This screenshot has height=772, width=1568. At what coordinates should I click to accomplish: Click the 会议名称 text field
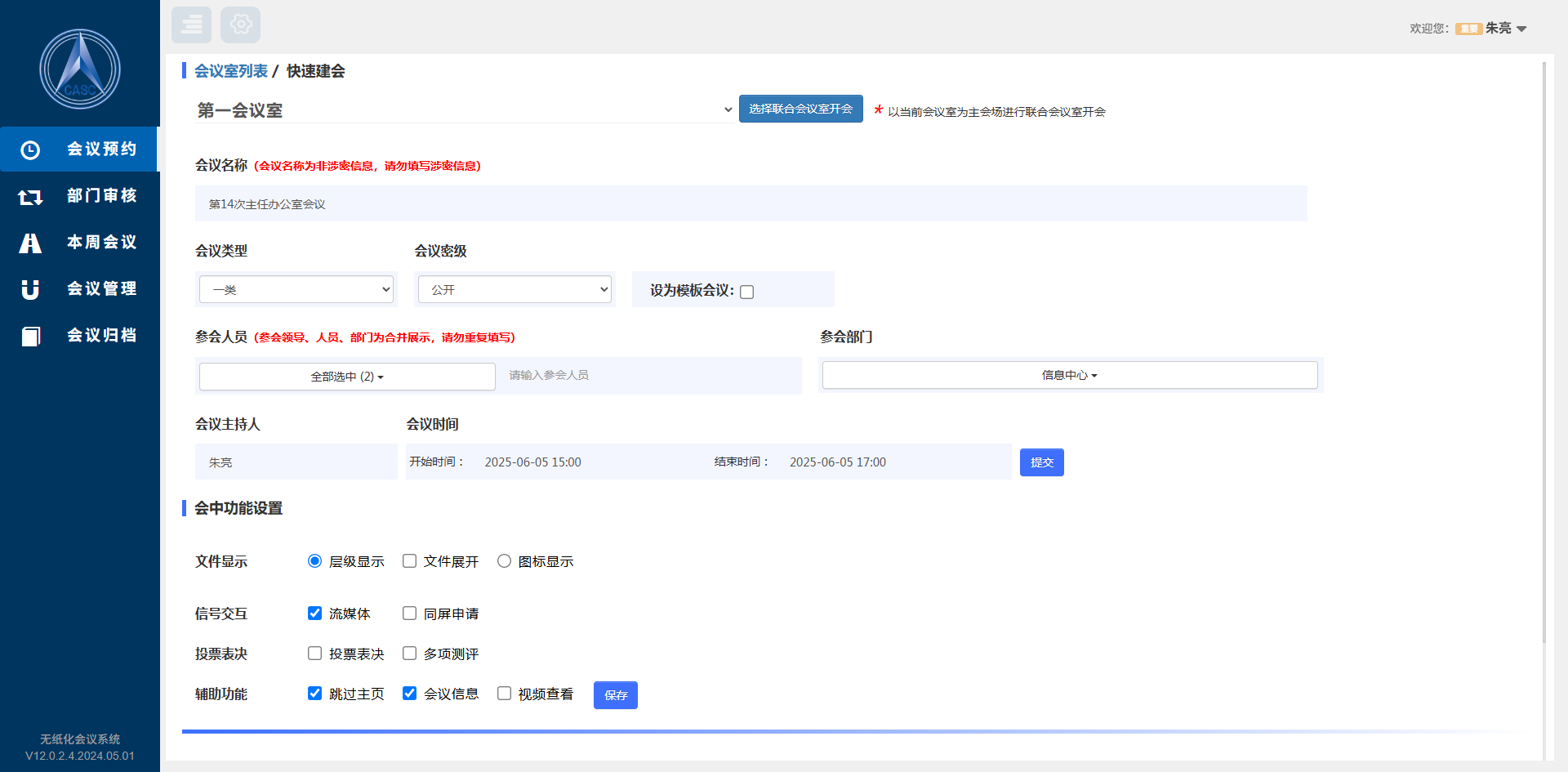tap(751, 203)
